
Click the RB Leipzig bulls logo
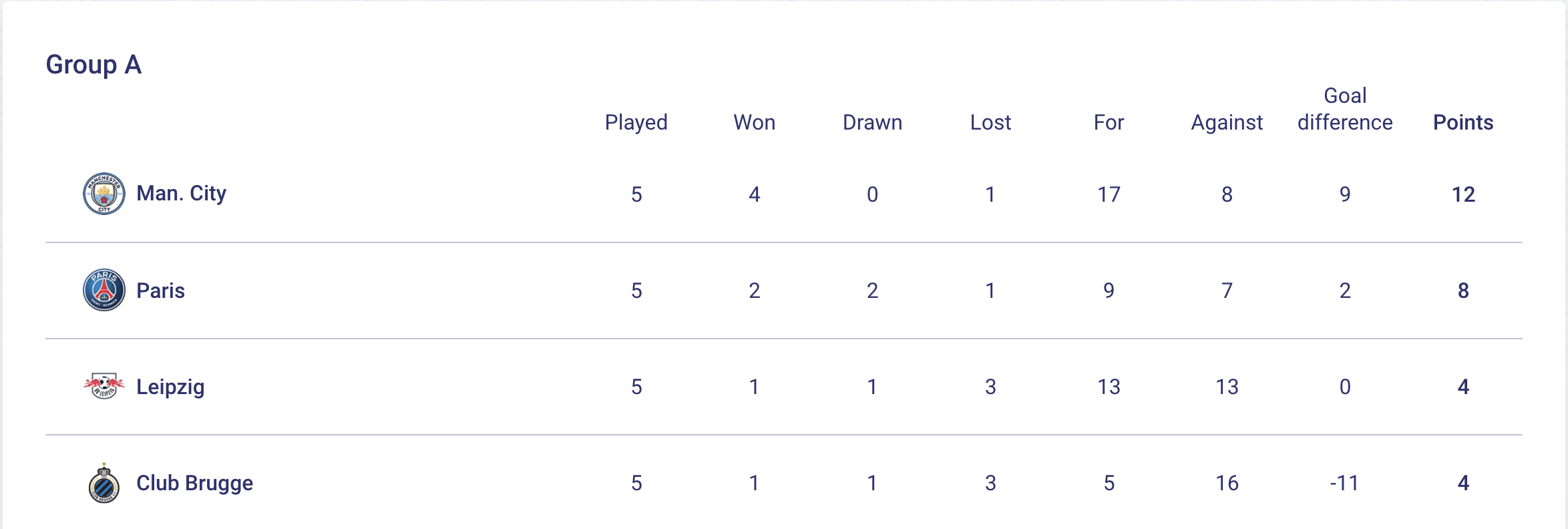click(x=104, y=386)
